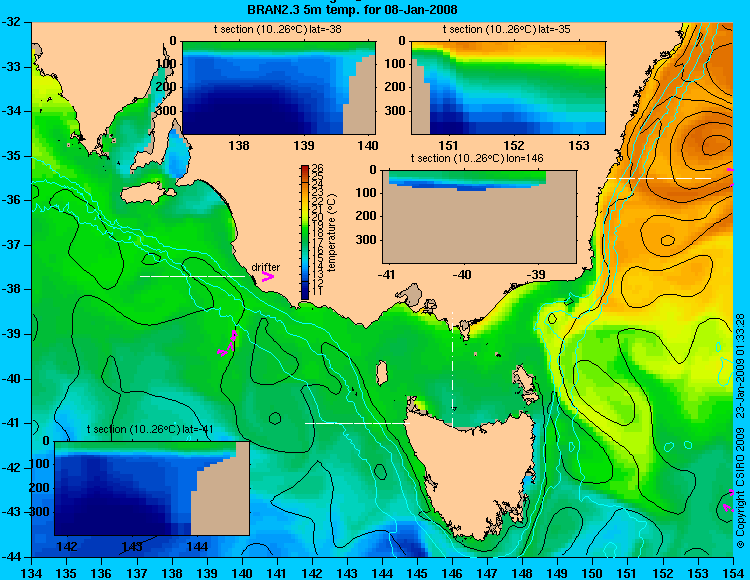Image resolution: width=750 pixels, height=580 pixels.
Task: Click the '142' tick of lat=-41 inset
Action: tap(67, 546)
